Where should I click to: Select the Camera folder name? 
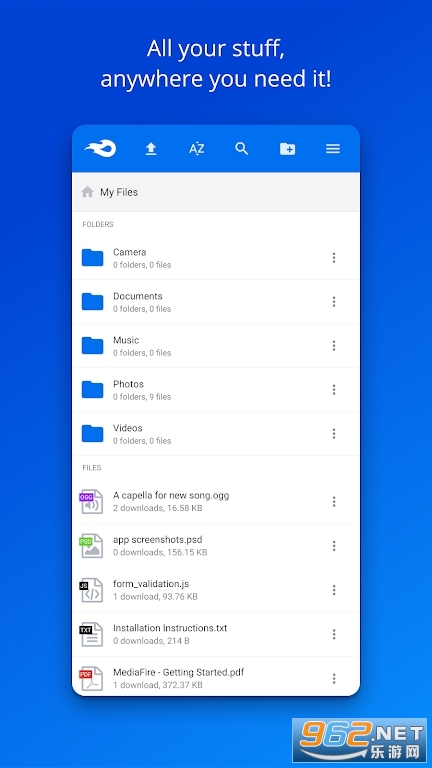pyautogui.click(x=129, y=252)
